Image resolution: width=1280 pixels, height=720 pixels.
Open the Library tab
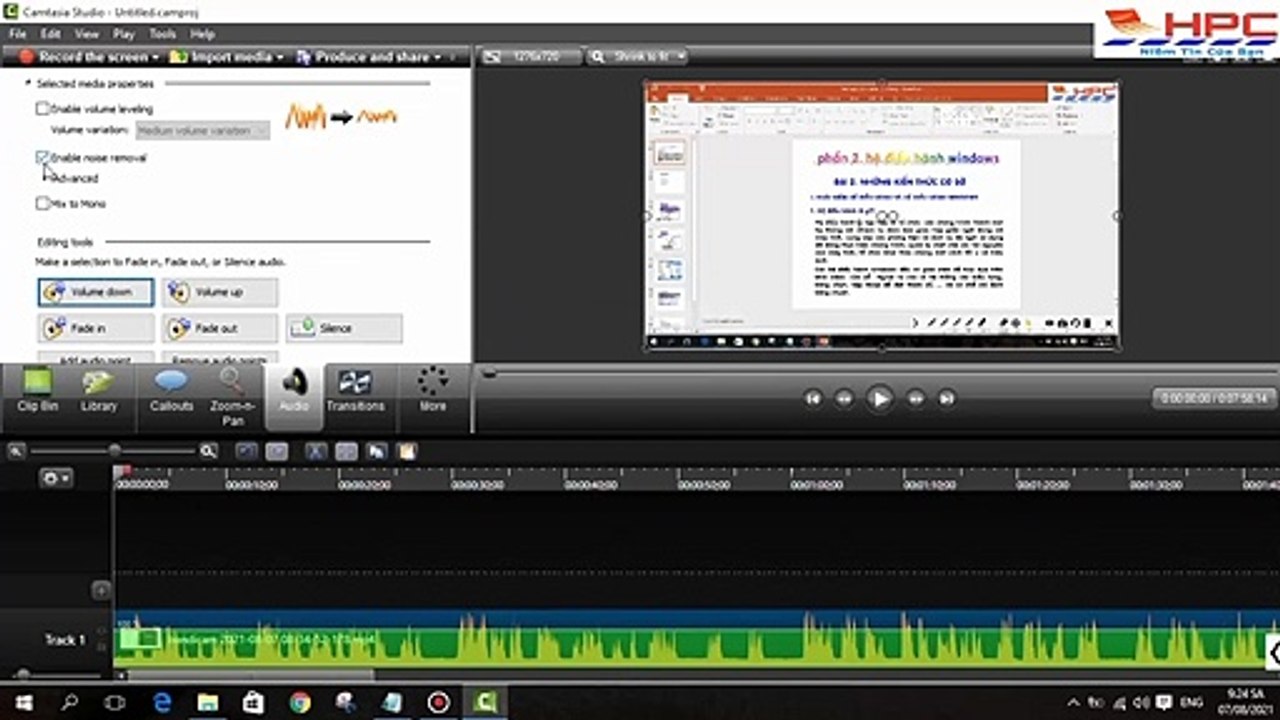(99, 392)
